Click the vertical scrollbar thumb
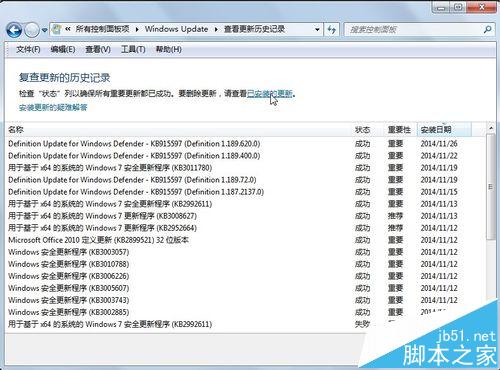 491,187
